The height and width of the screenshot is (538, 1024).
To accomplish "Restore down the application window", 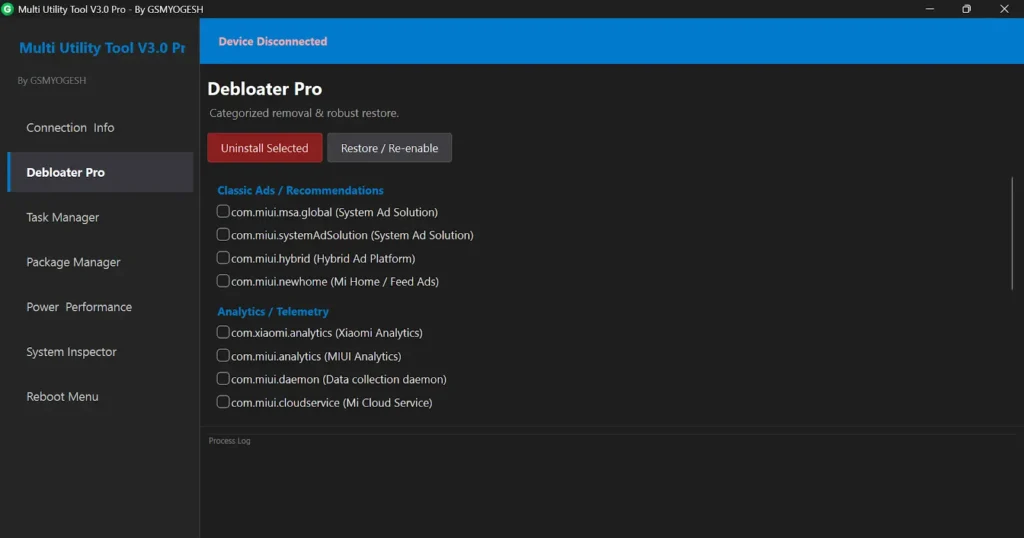I will 967,9.
